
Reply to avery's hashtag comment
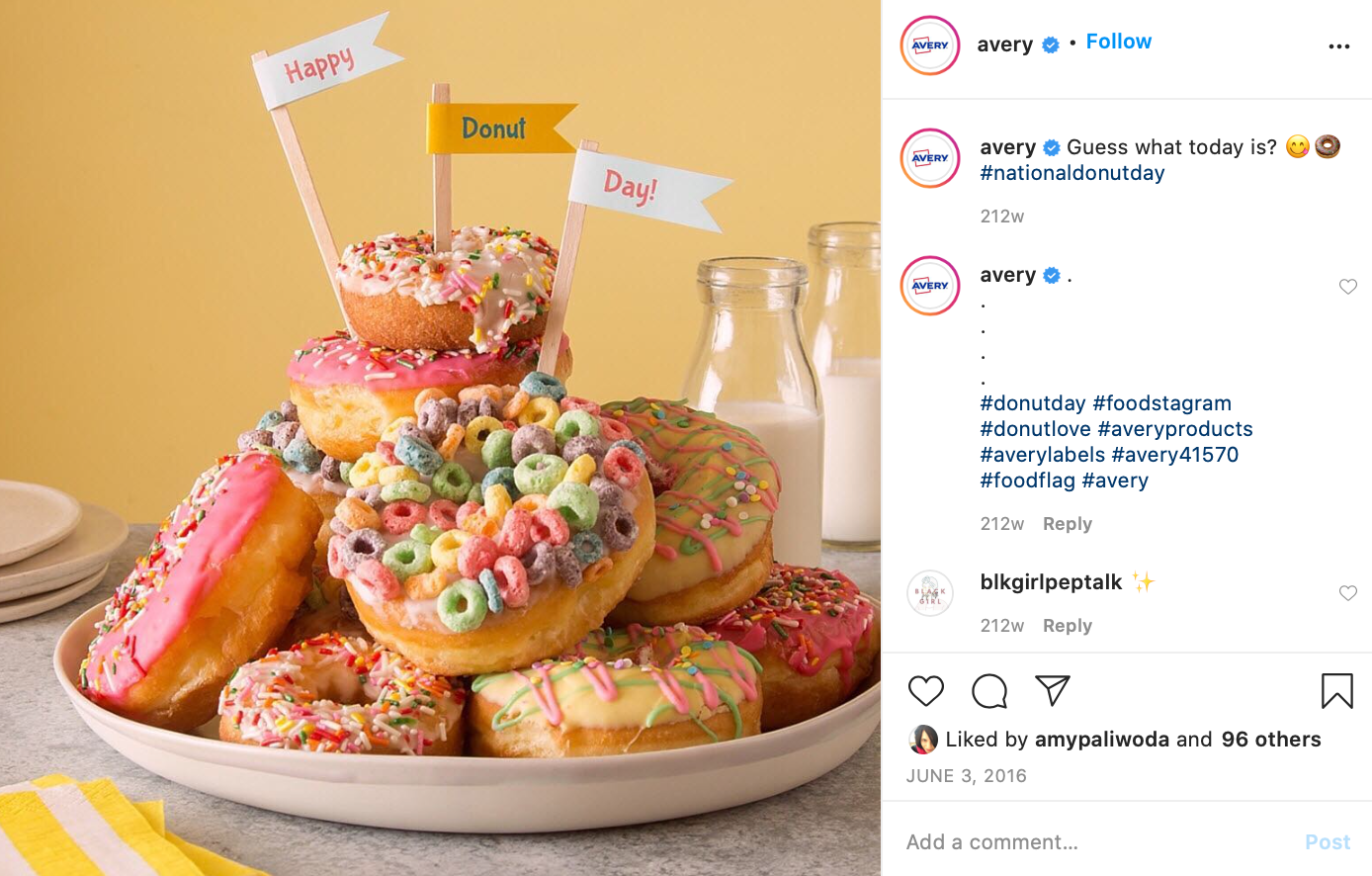[x=1067, y=524]
